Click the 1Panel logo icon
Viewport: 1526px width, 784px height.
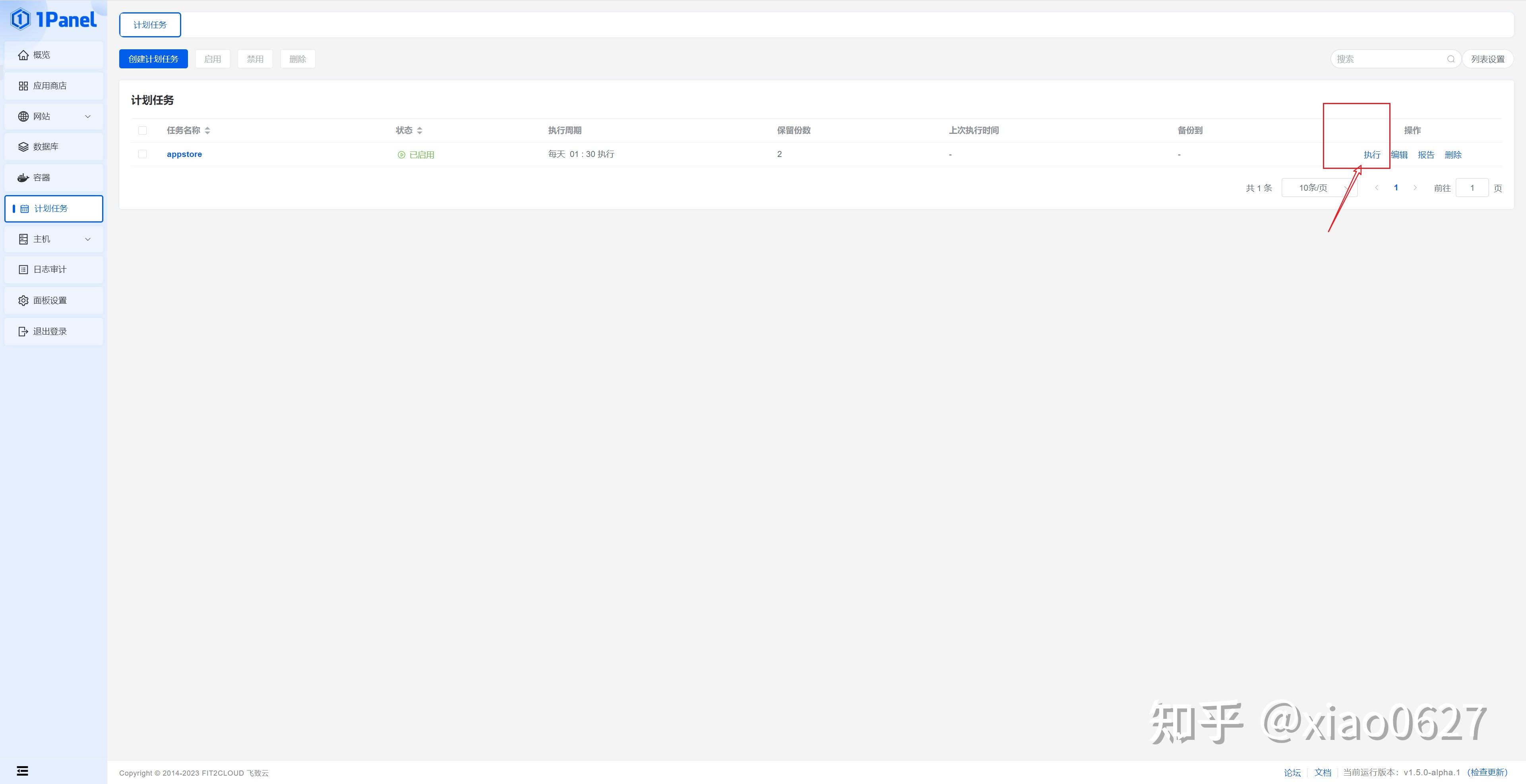[20, 19]
